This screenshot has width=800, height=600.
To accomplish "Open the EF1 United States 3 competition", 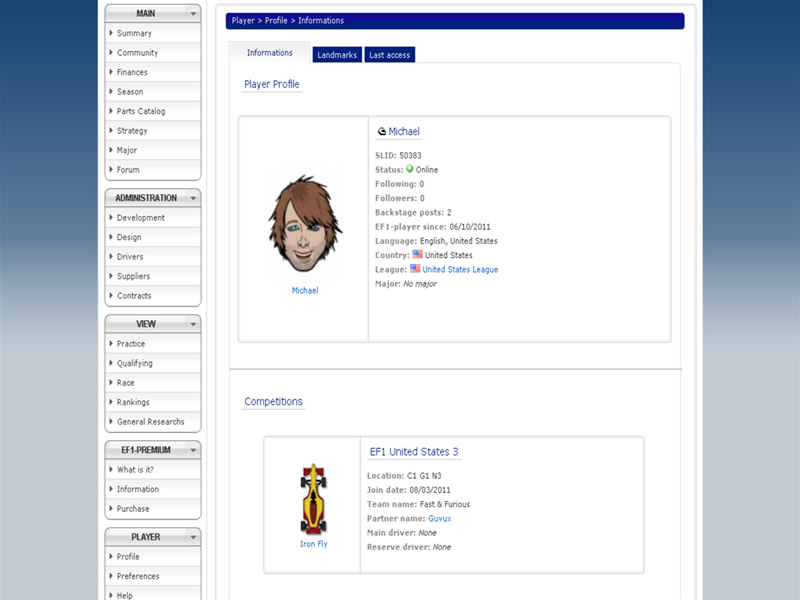I will pos(414,451).
